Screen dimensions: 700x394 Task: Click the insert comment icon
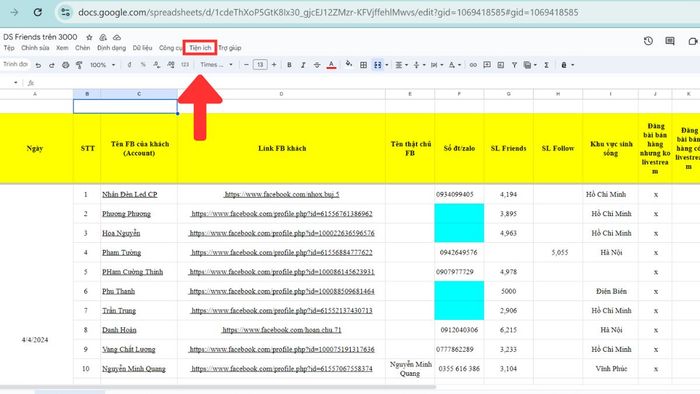point(487,65)
